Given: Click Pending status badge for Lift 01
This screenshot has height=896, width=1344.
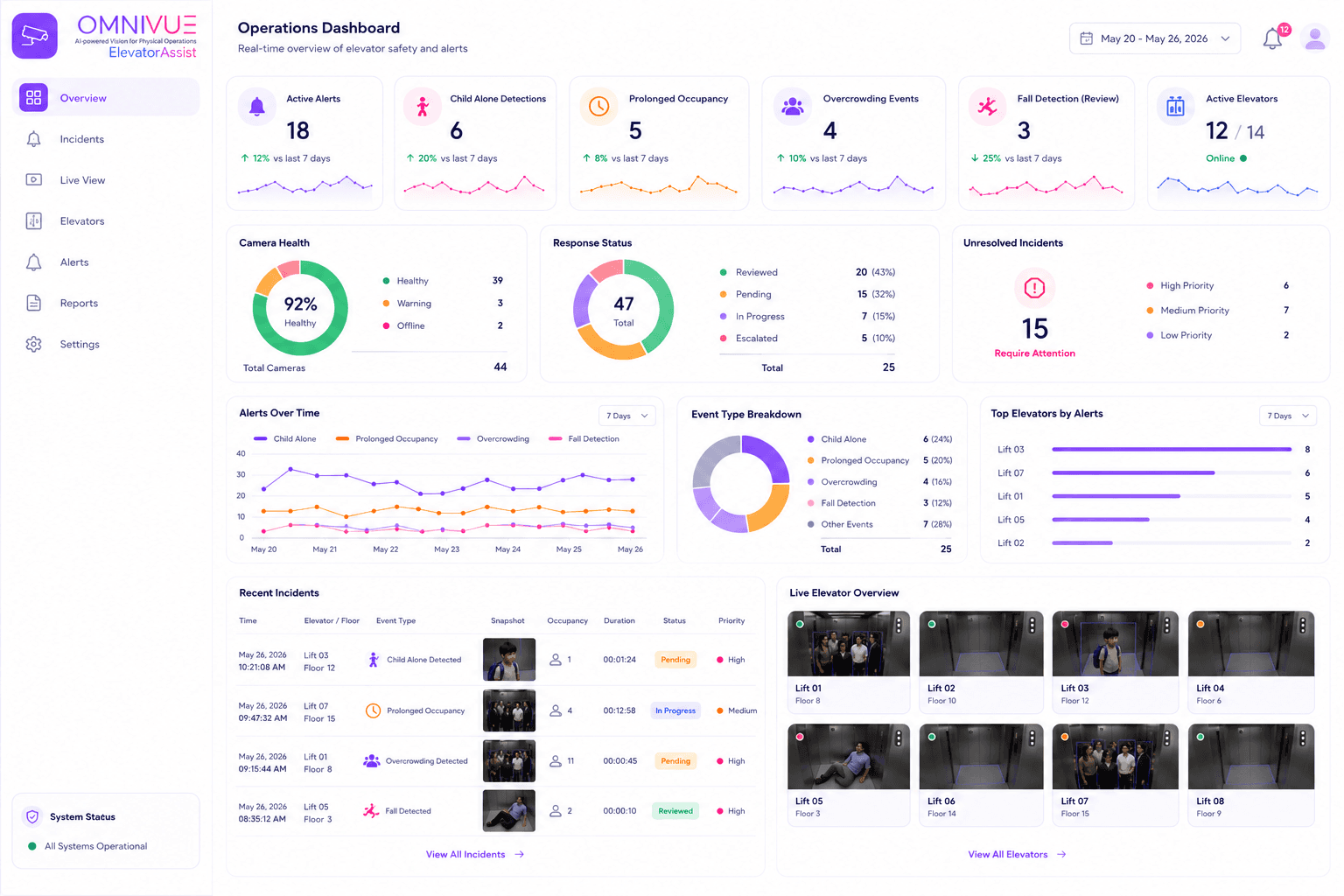Looking at the screenshot, I should pos(675,760).
